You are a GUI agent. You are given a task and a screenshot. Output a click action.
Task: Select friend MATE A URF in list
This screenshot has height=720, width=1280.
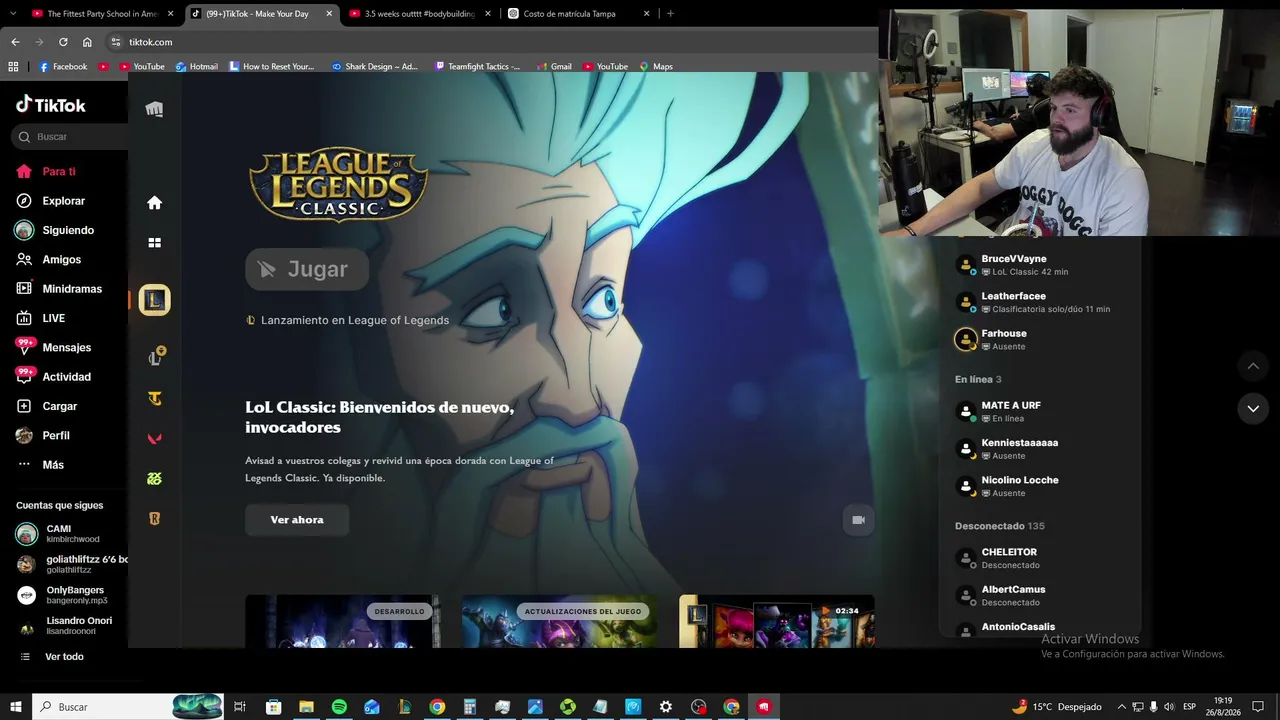click(1040, 411)
